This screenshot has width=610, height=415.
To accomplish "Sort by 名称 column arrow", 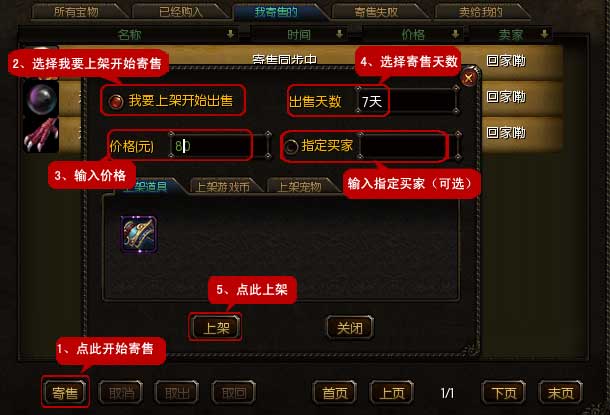I will [230, 35].
